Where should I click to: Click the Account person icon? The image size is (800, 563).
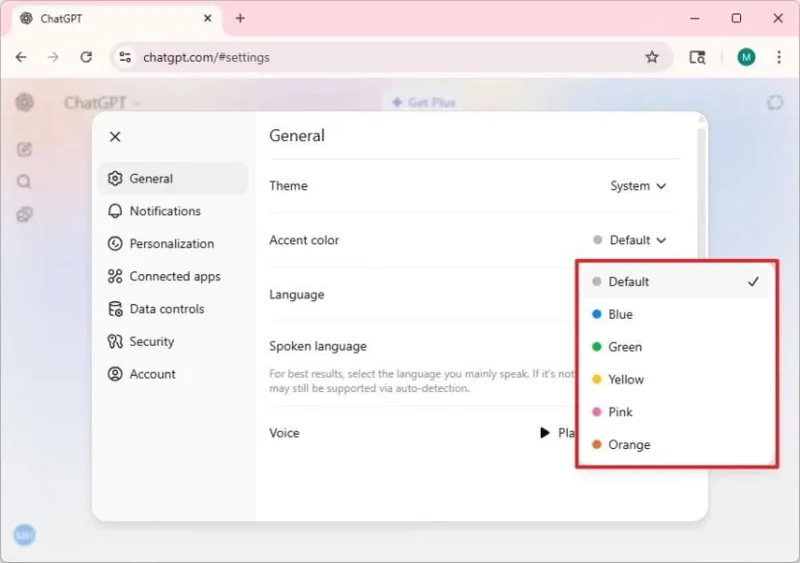115,374
